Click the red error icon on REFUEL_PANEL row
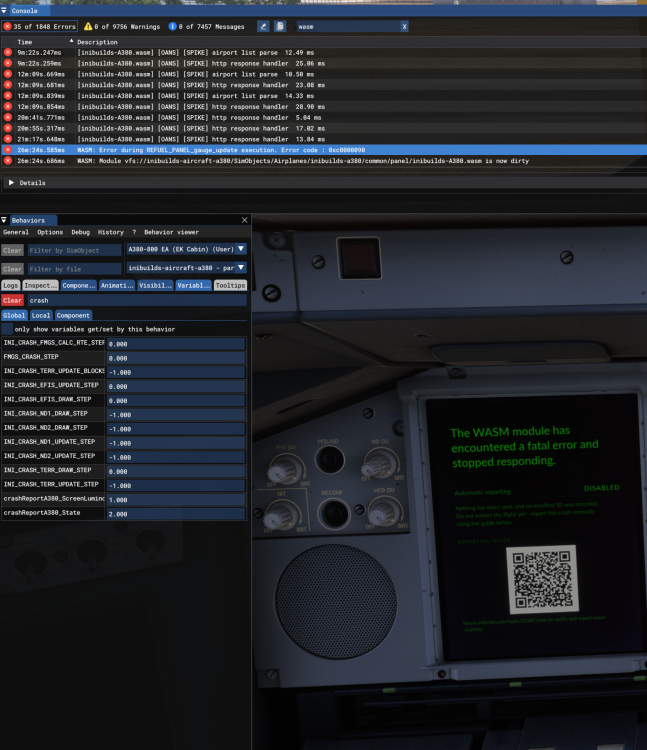 pyautogui.click(x=8, y=150)
